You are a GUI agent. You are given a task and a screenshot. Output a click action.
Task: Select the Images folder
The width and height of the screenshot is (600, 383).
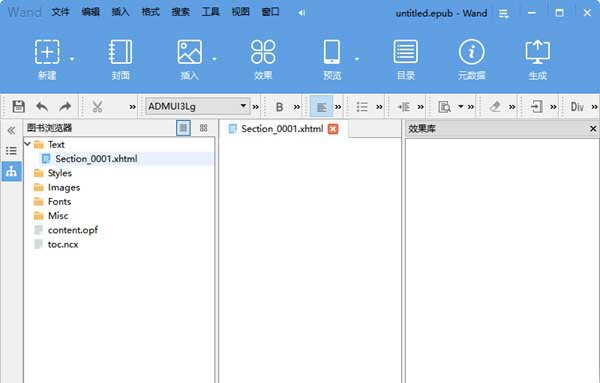pos(64,187)
